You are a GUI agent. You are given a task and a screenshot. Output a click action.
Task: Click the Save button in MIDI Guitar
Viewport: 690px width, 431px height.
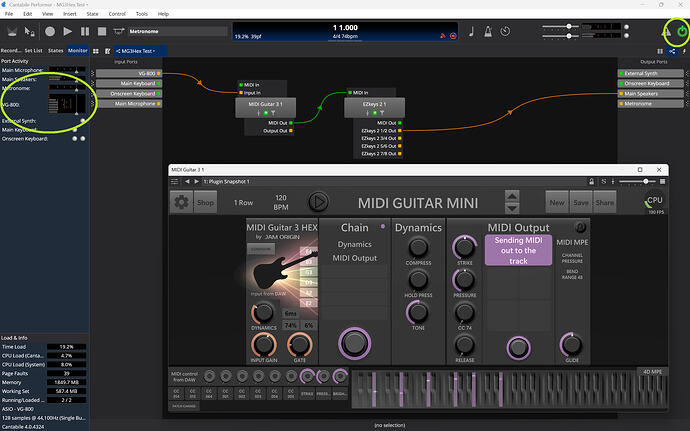pyautogui.click(x=581, y=202)
